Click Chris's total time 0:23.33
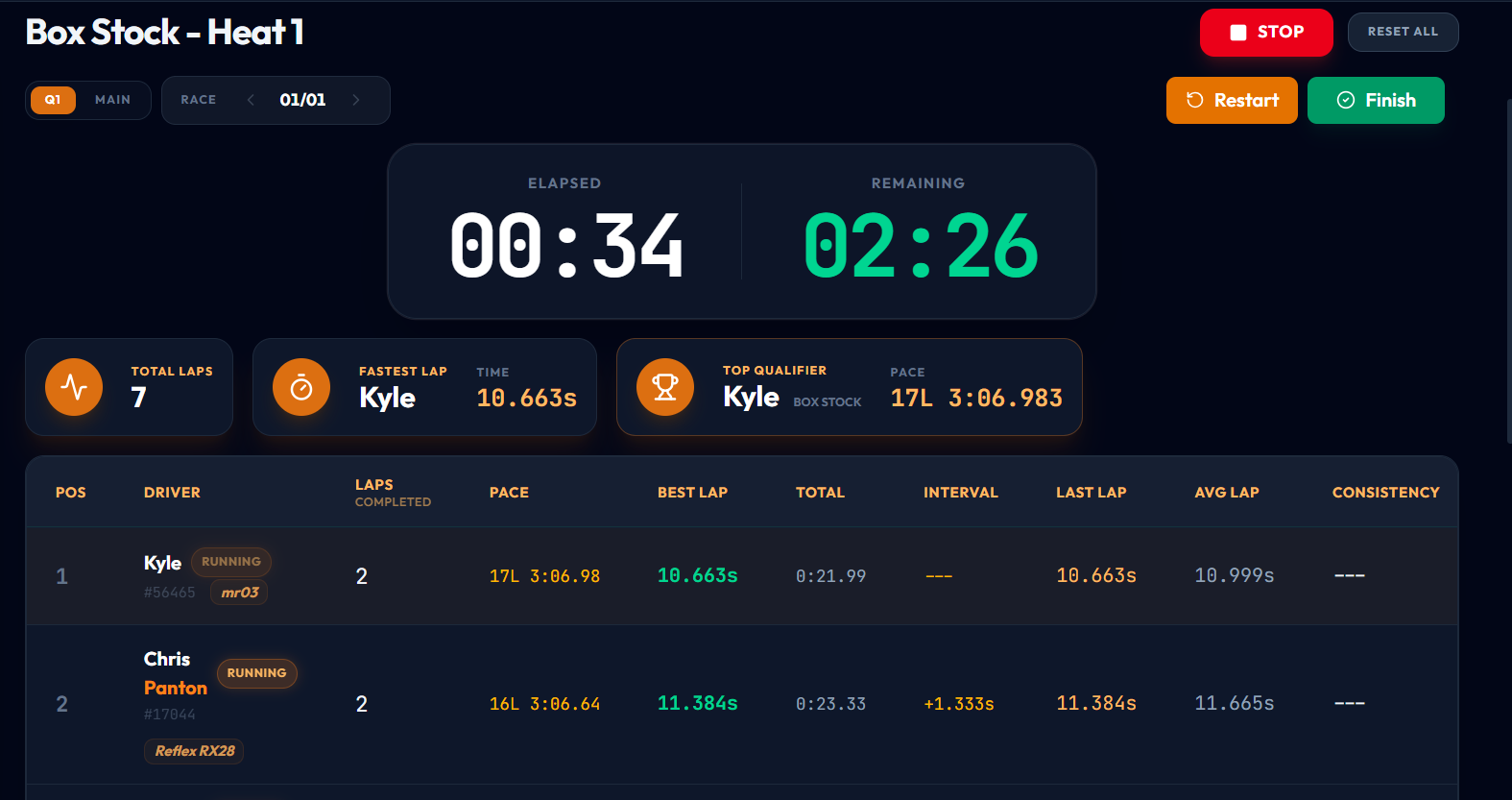1512x800 pixels. 830,704
